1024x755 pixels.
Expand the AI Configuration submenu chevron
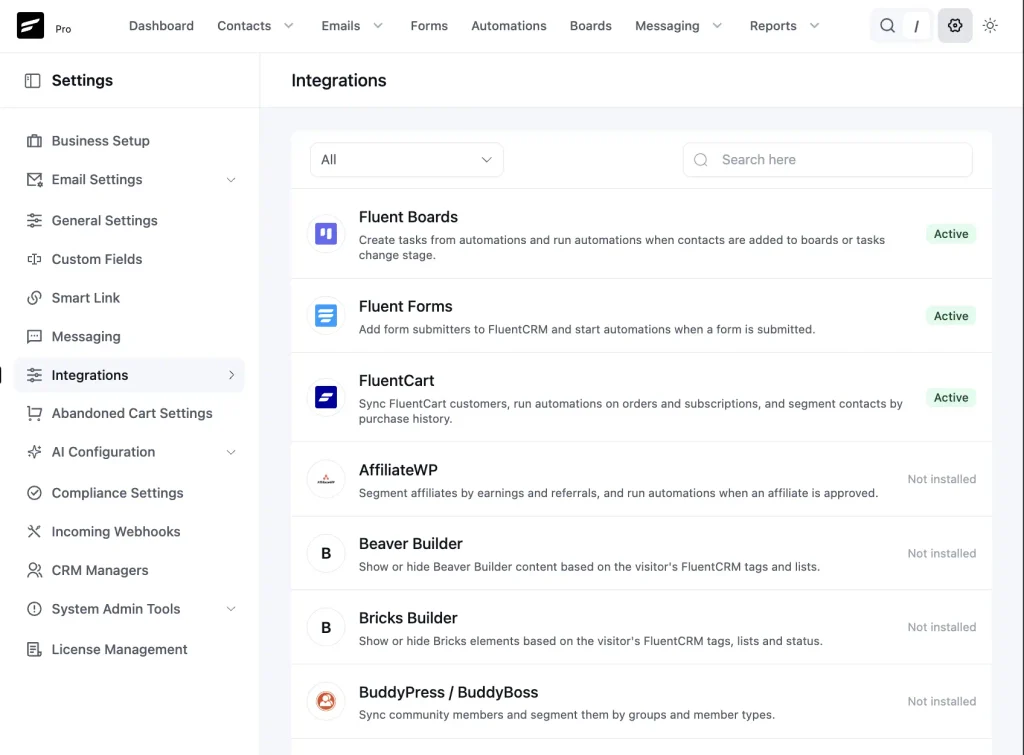pos(231,452)
